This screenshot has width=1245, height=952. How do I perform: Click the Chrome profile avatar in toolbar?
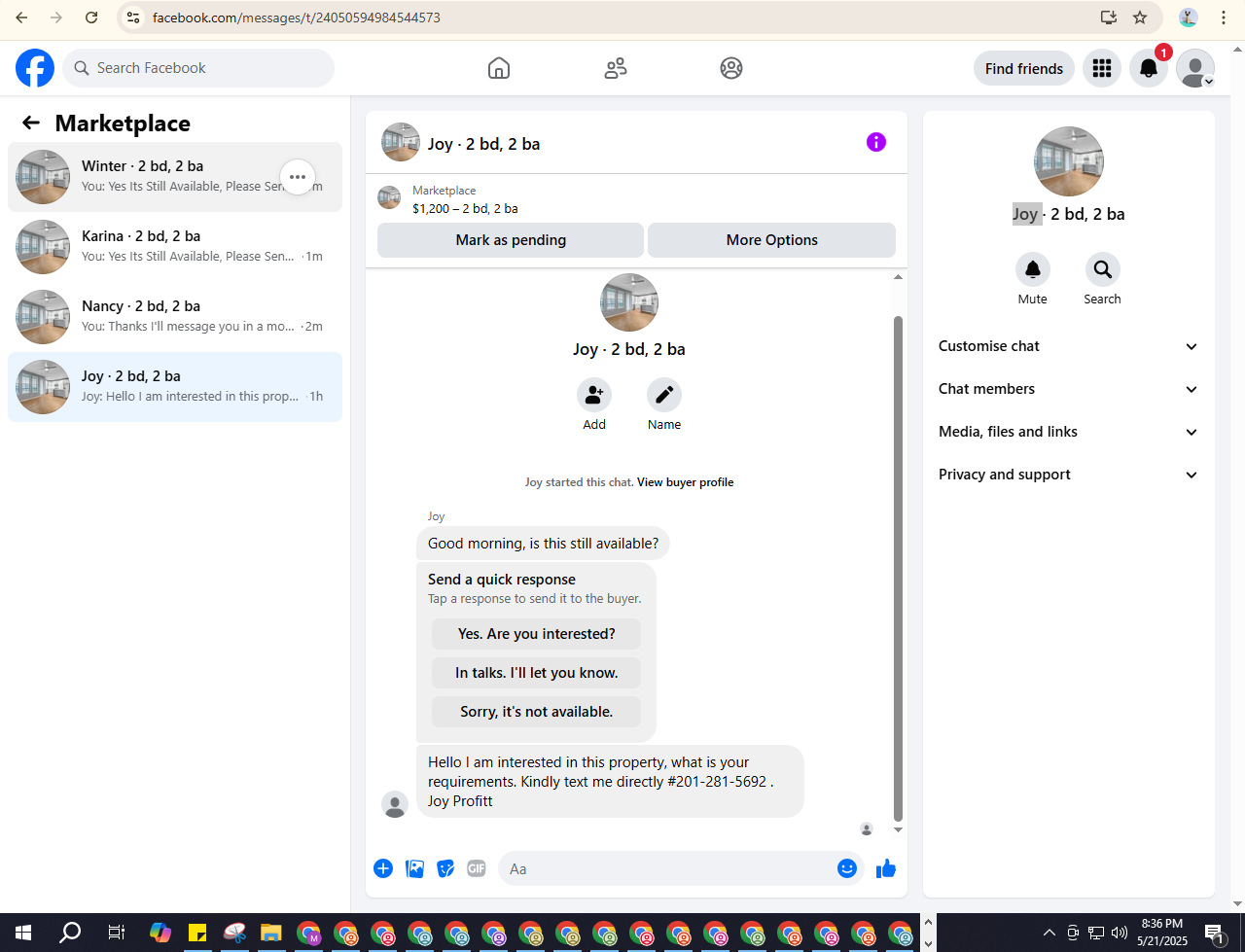point(1188,18)
